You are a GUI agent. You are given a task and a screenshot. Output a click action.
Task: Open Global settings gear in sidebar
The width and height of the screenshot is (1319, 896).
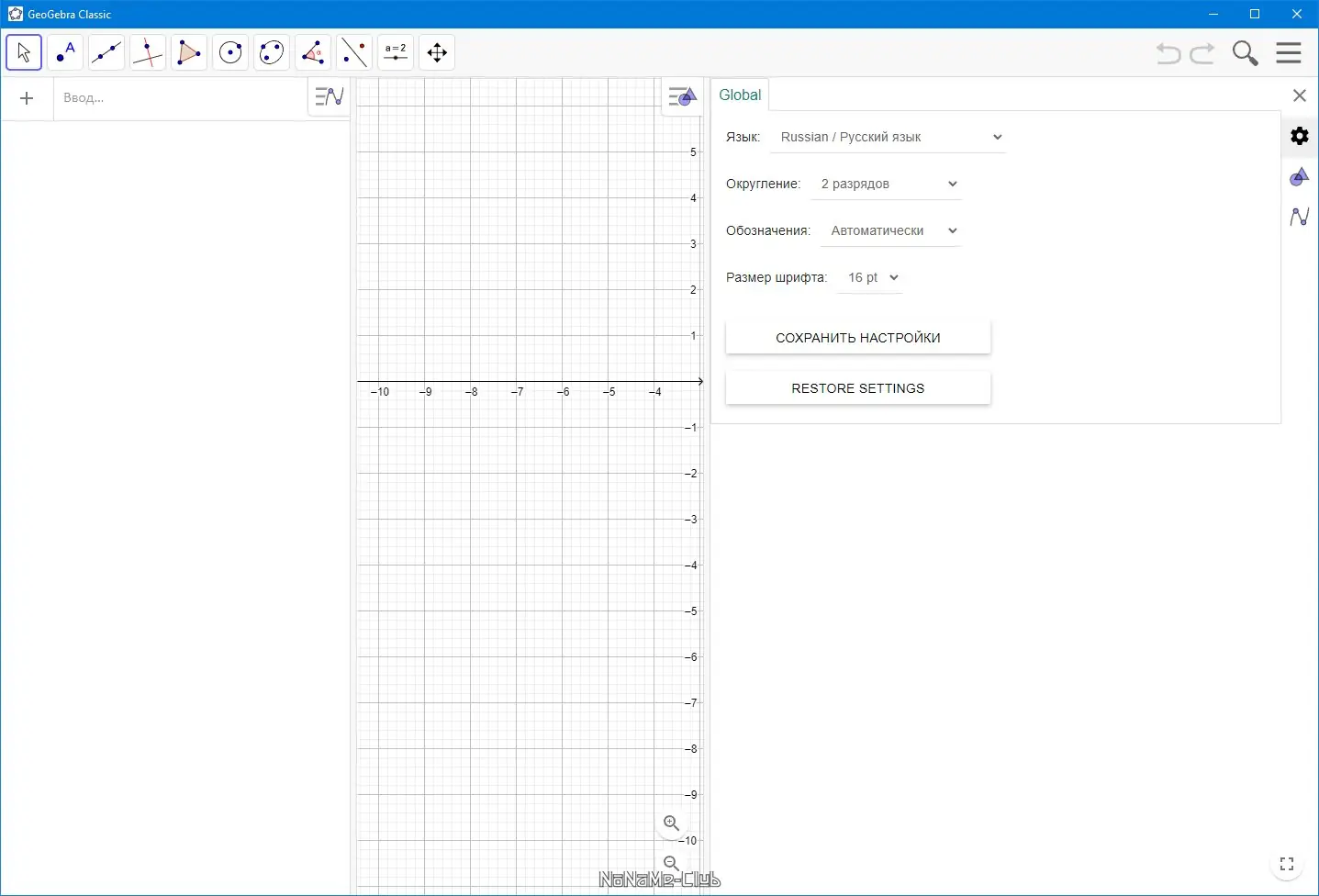[1300, 136]
